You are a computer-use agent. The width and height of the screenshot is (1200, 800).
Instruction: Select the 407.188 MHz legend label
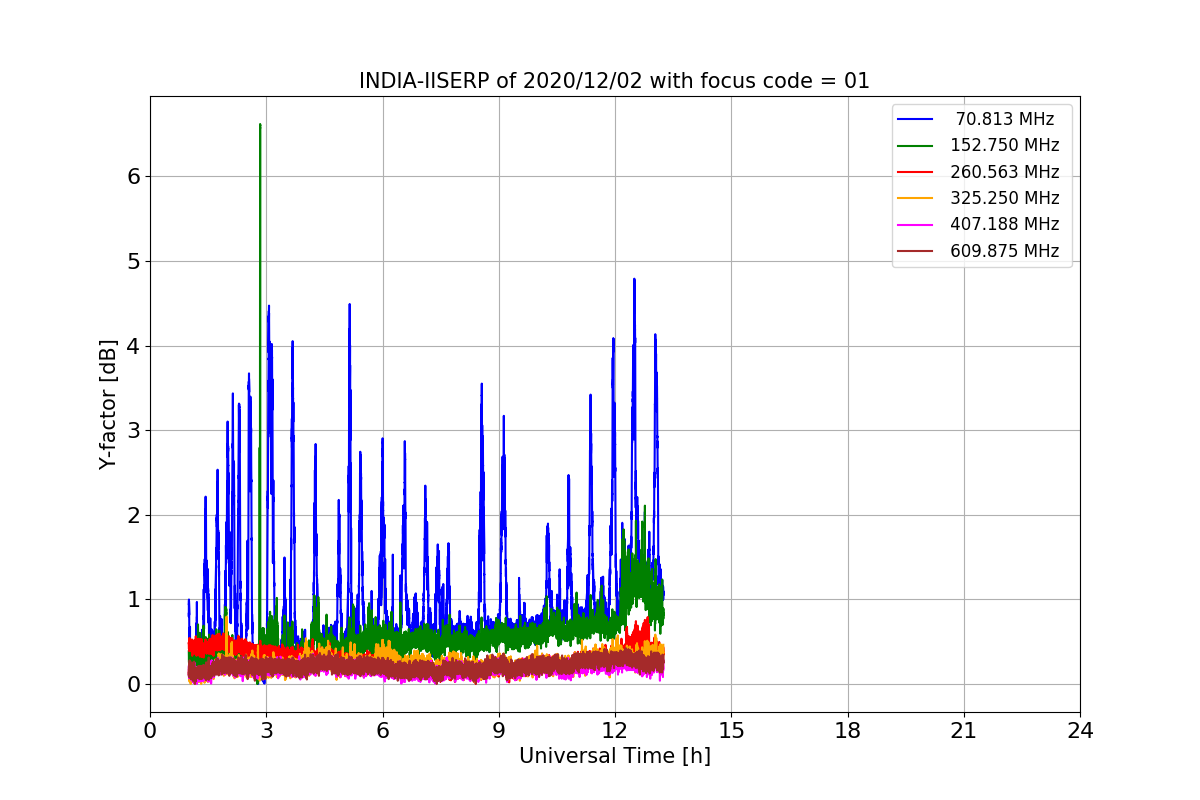click(1005, 225)
